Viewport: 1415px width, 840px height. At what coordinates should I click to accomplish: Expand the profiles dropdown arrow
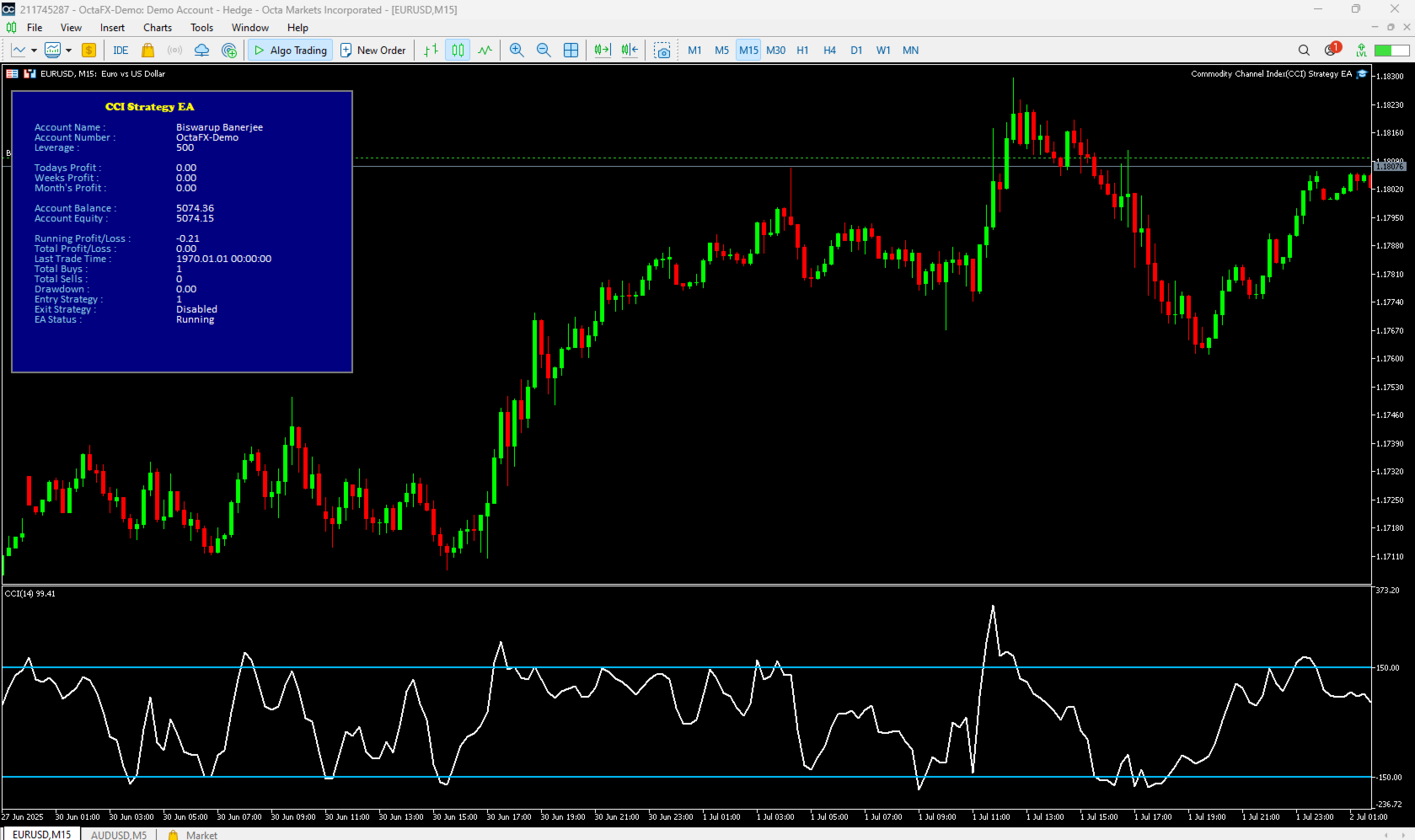68,51
